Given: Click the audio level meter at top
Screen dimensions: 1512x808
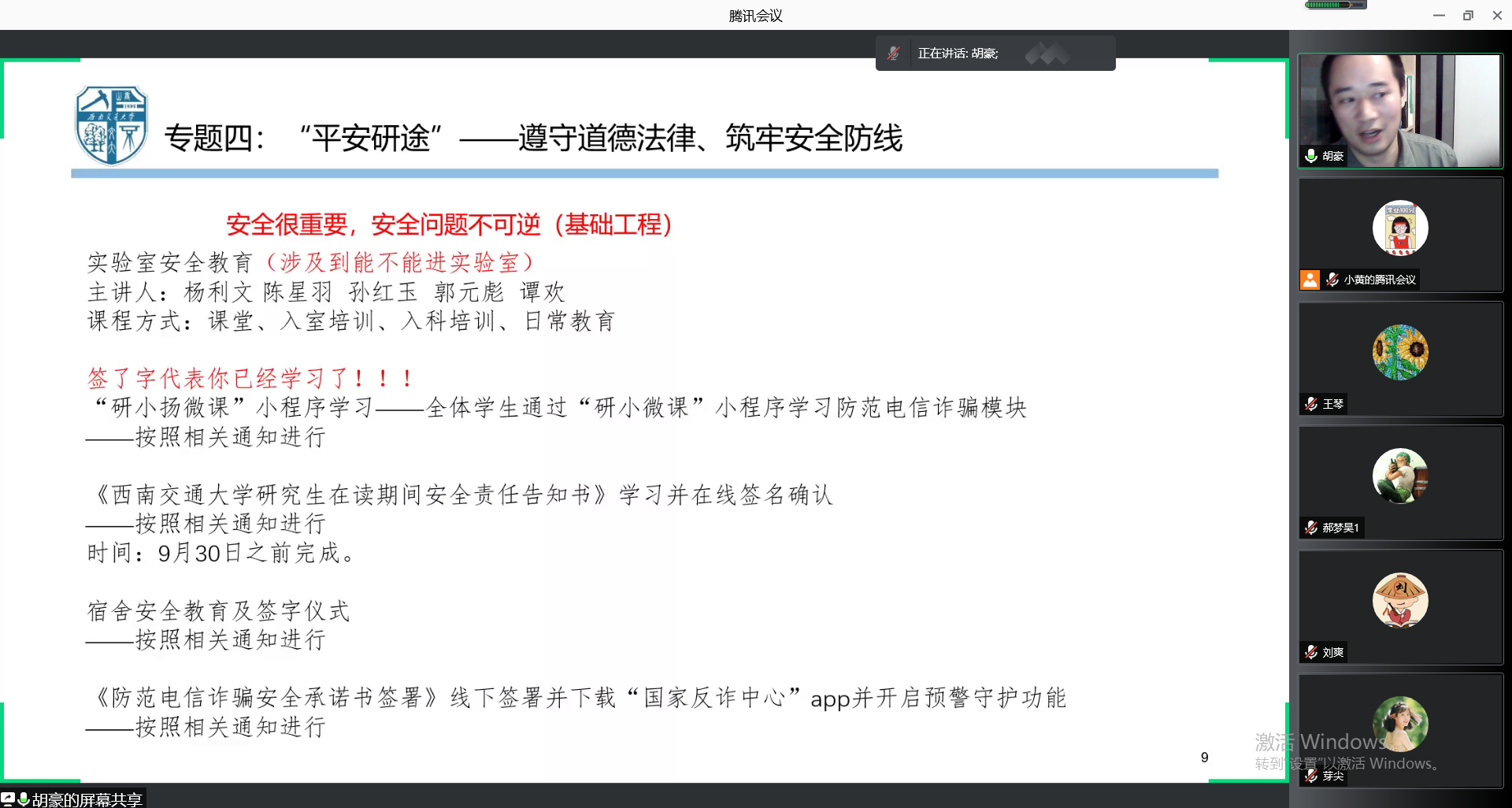Looking at the screenshot, I should (x=1335, y=6).
